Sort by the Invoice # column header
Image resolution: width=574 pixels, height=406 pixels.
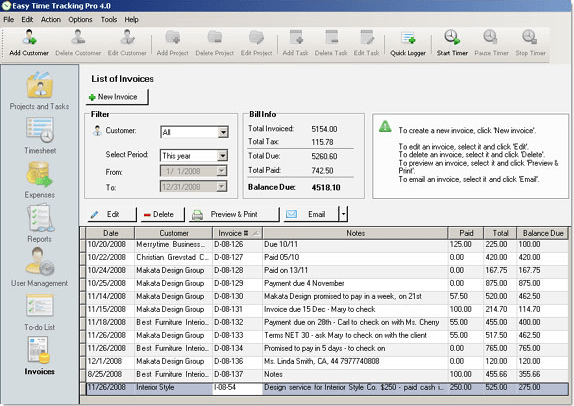[238, 233]
